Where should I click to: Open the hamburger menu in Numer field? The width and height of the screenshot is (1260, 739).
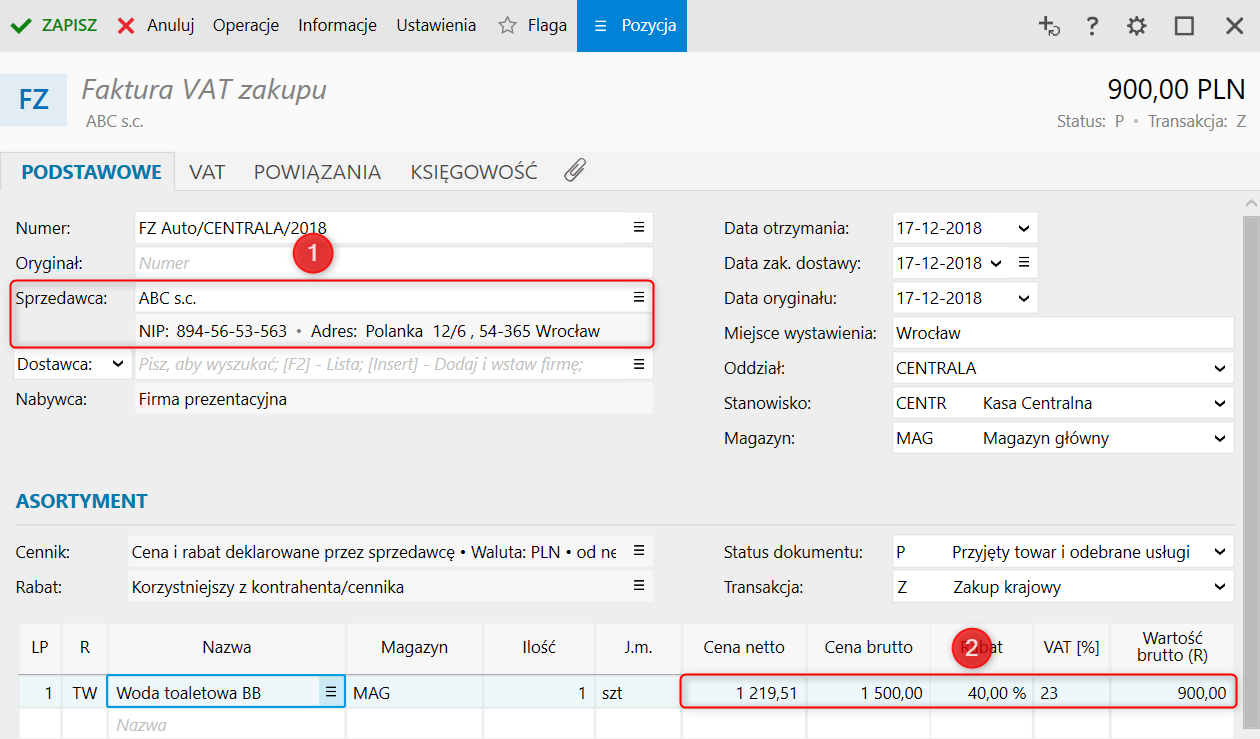click(x=638, y=228)
